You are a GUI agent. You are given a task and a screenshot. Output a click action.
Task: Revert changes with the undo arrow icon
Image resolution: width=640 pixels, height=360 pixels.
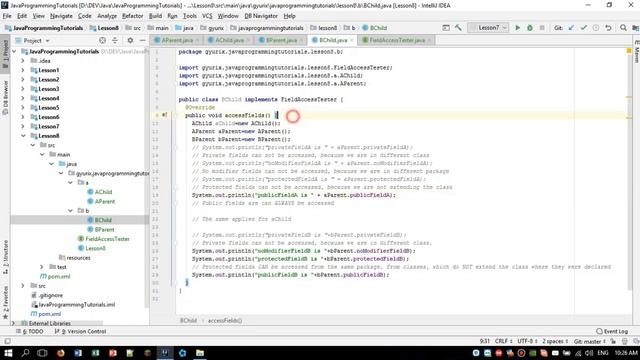608,28
